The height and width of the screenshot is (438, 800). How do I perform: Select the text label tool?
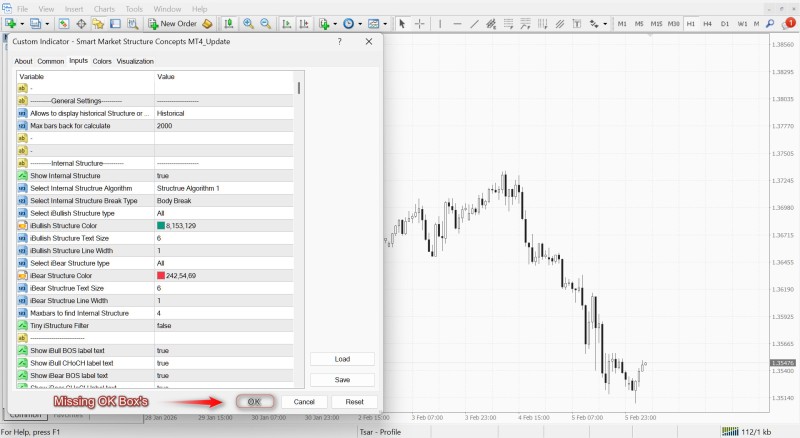click(577, 23)
